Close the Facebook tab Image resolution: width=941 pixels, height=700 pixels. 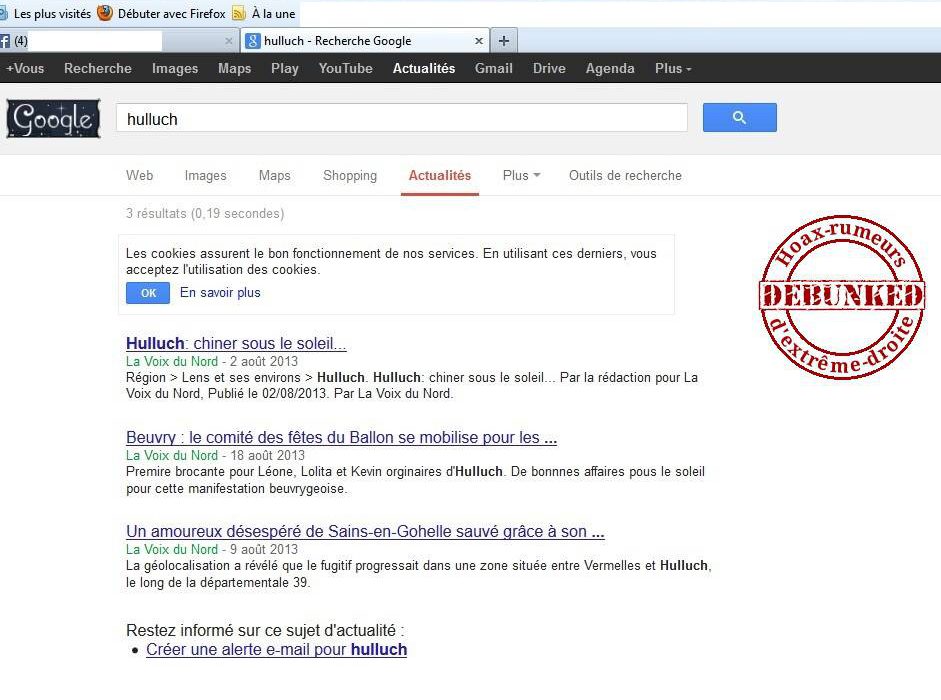point(229,41)
